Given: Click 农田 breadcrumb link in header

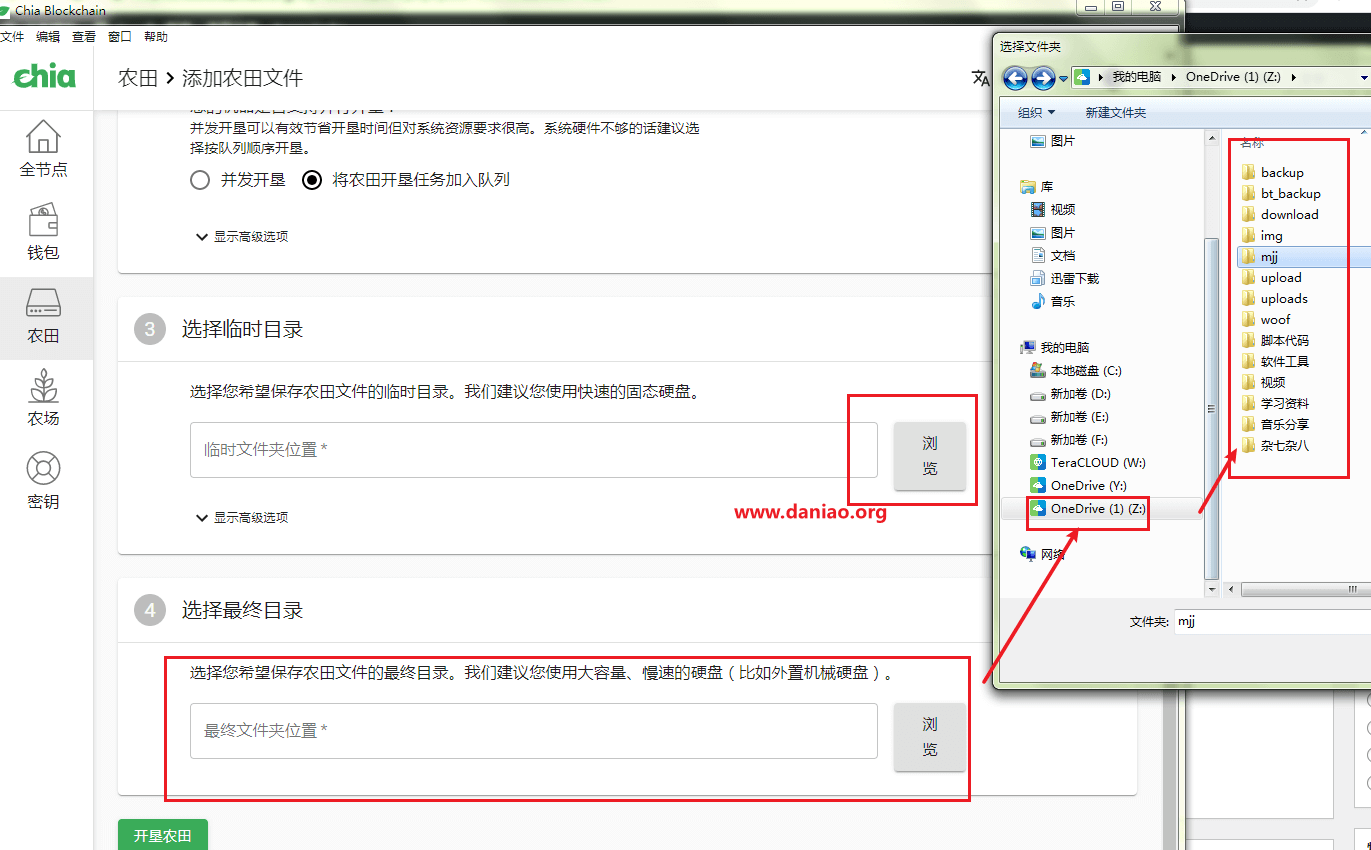Looking at the screenshot, I should [x=138, y=78].
